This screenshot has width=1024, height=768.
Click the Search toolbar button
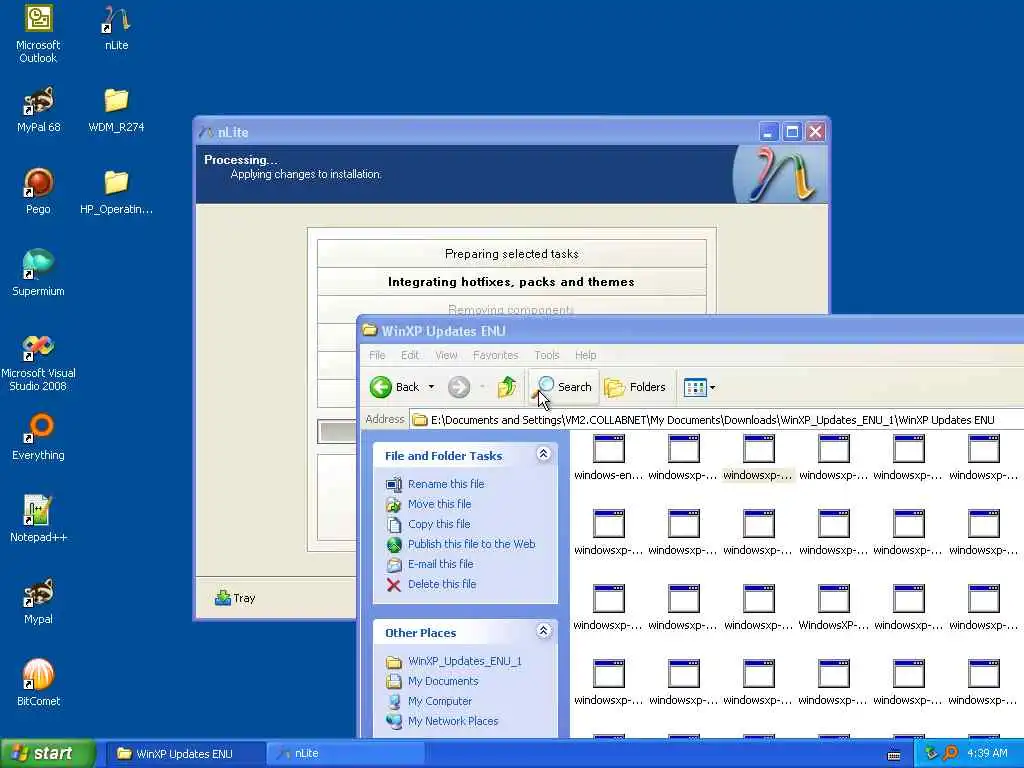[564, 387]
